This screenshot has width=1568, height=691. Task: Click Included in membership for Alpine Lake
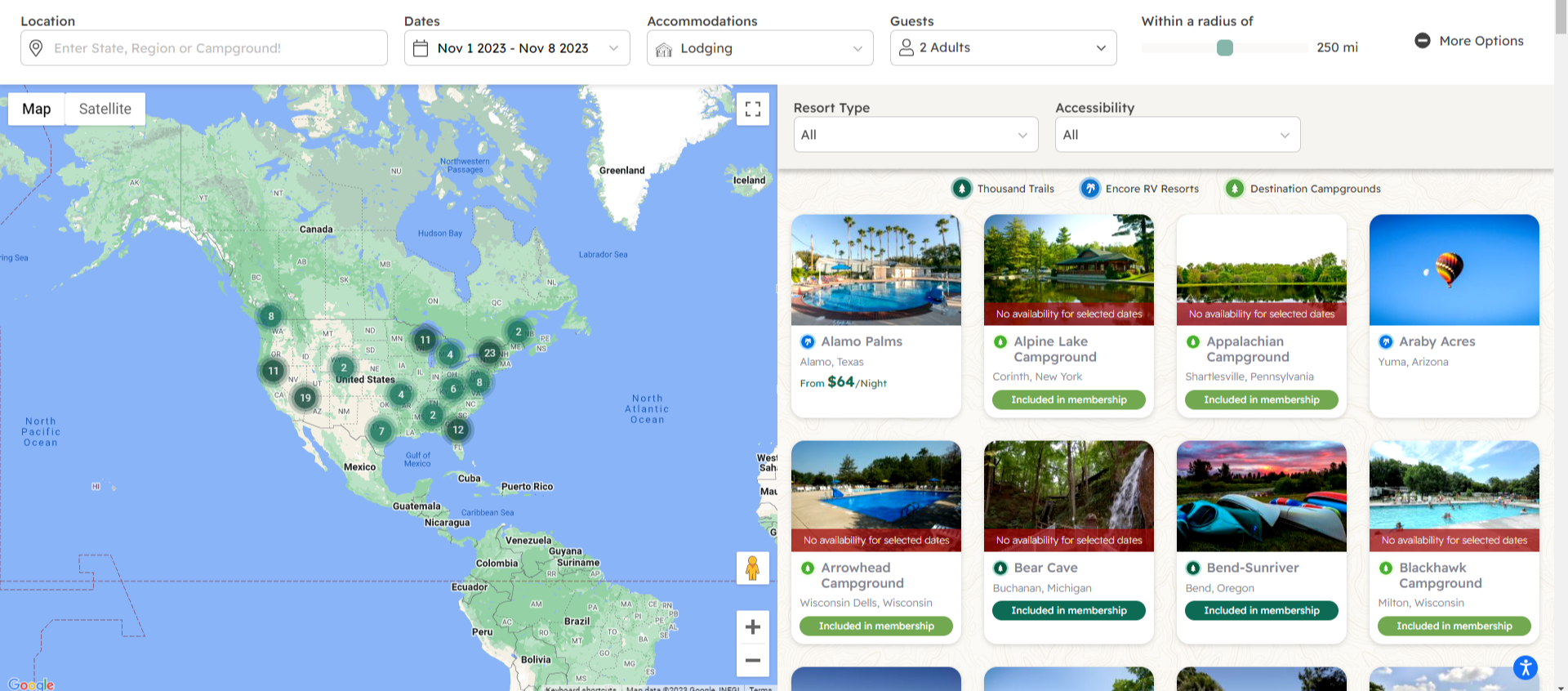point(1069,399)
